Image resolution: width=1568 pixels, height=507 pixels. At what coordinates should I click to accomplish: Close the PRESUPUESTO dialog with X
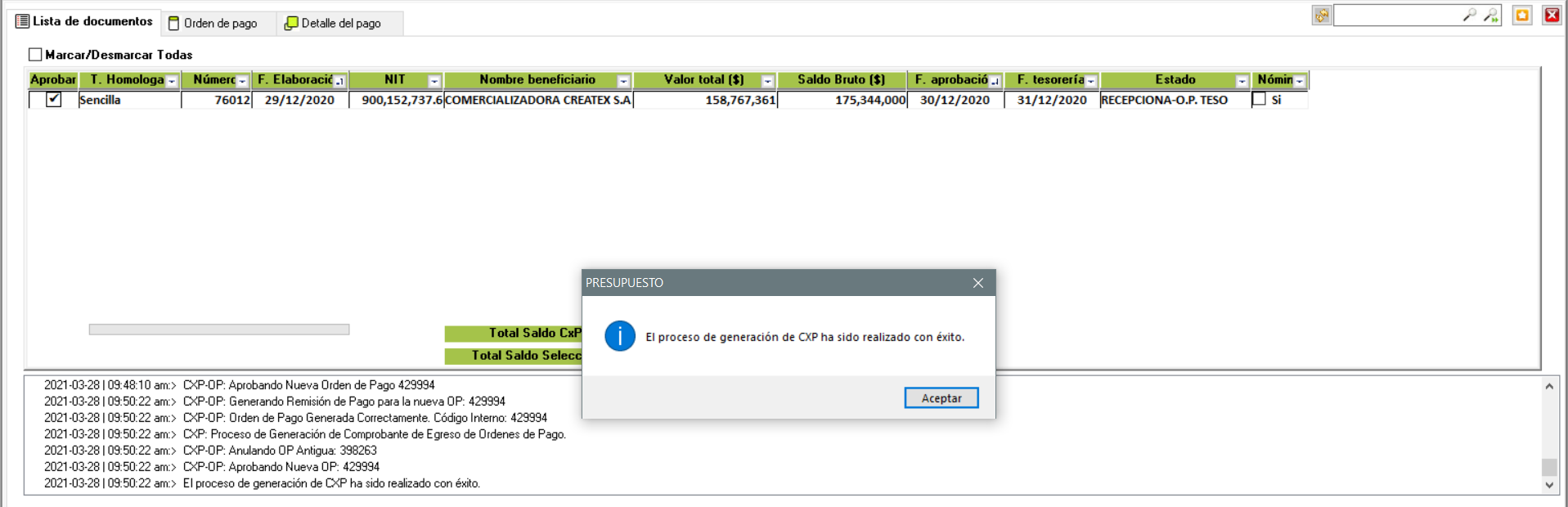[978, 283]
